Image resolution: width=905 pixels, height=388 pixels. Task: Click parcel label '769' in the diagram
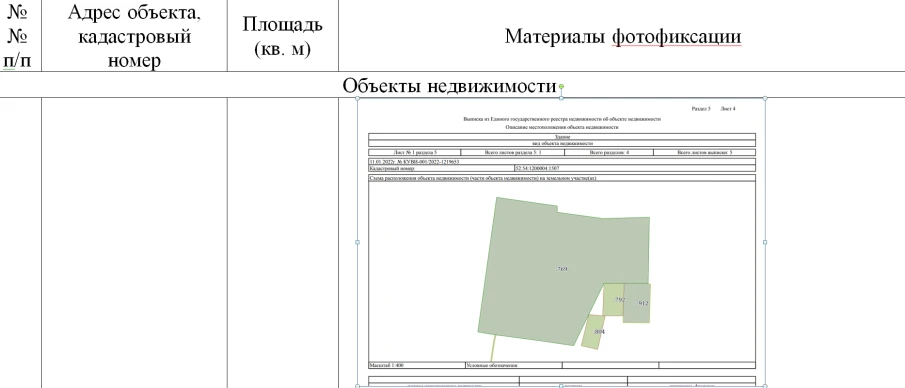[x=562, y=269]
